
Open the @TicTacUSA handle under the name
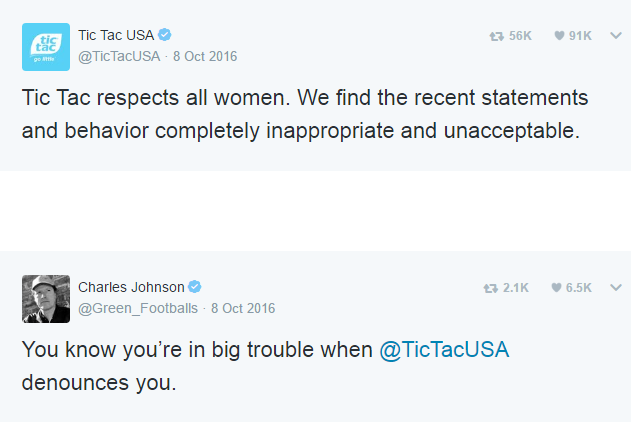119,56
